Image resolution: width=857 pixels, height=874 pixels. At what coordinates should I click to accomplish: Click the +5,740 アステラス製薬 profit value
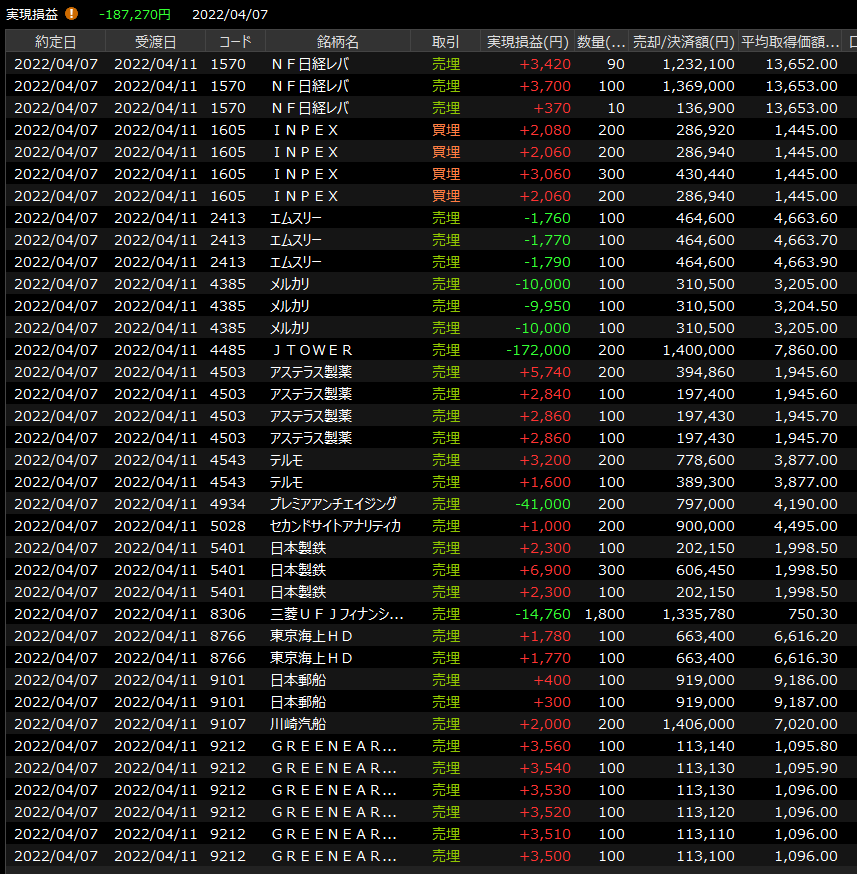tap(545, 372)
